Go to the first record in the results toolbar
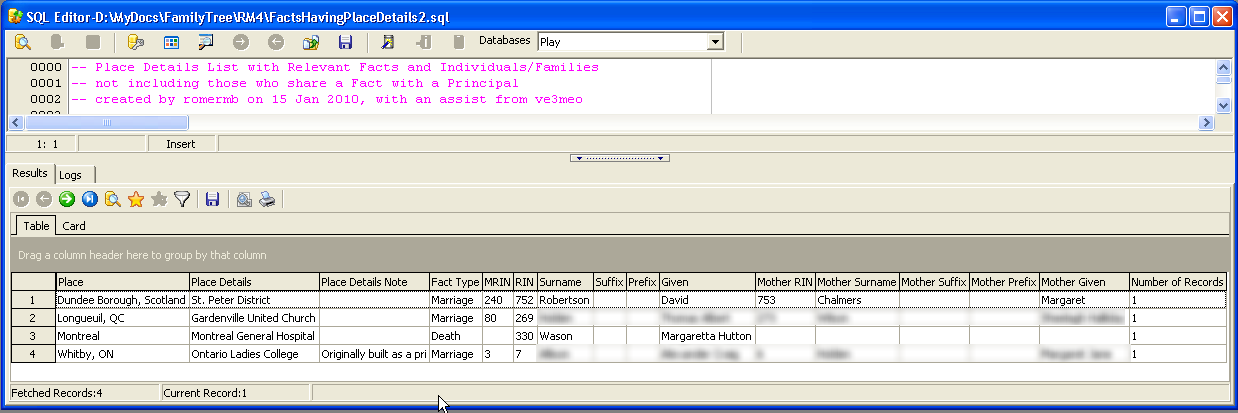Screen dimensions: 1238x413 coord(20,199)
